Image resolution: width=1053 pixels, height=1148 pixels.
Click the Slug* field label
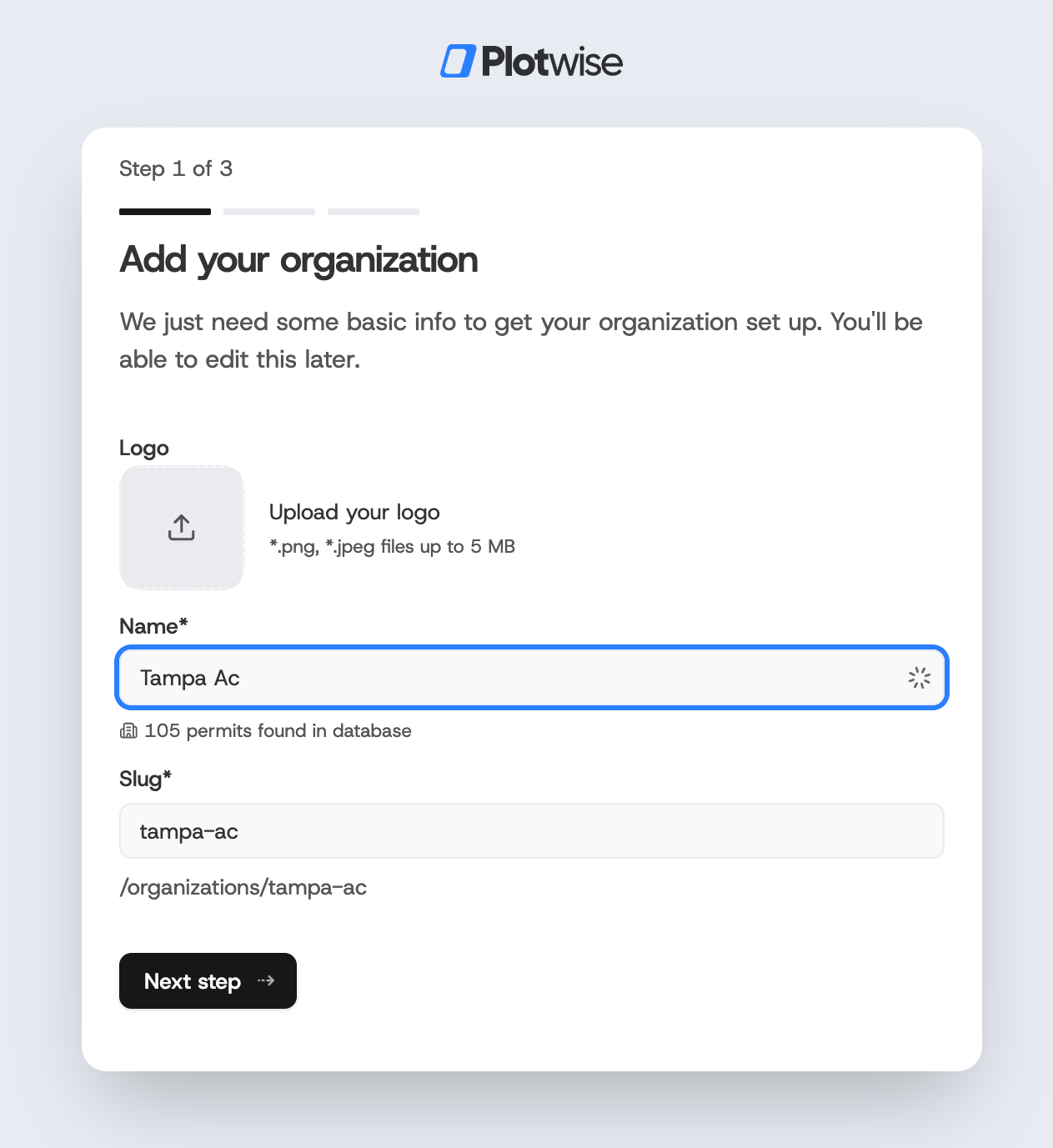(145, 779)
